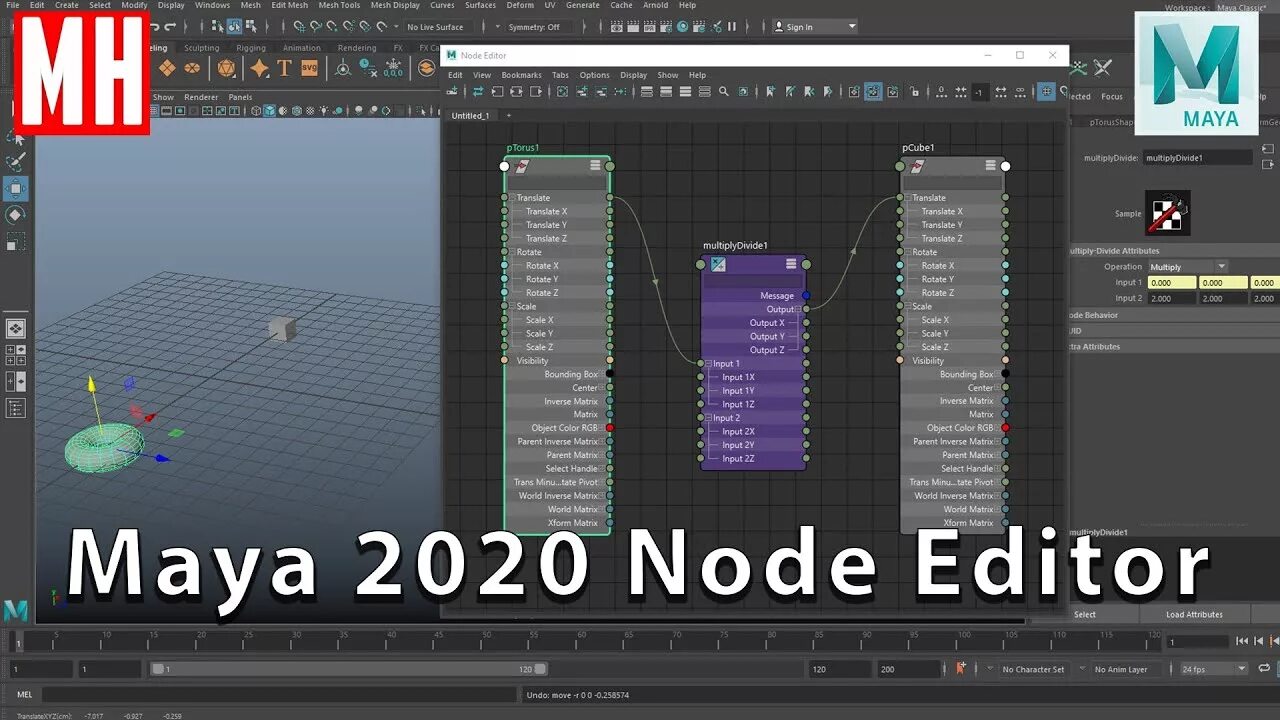Click the multiplyDivide name input field
Viewport: 1280px width, 720px height.
tap(1198, 158)
